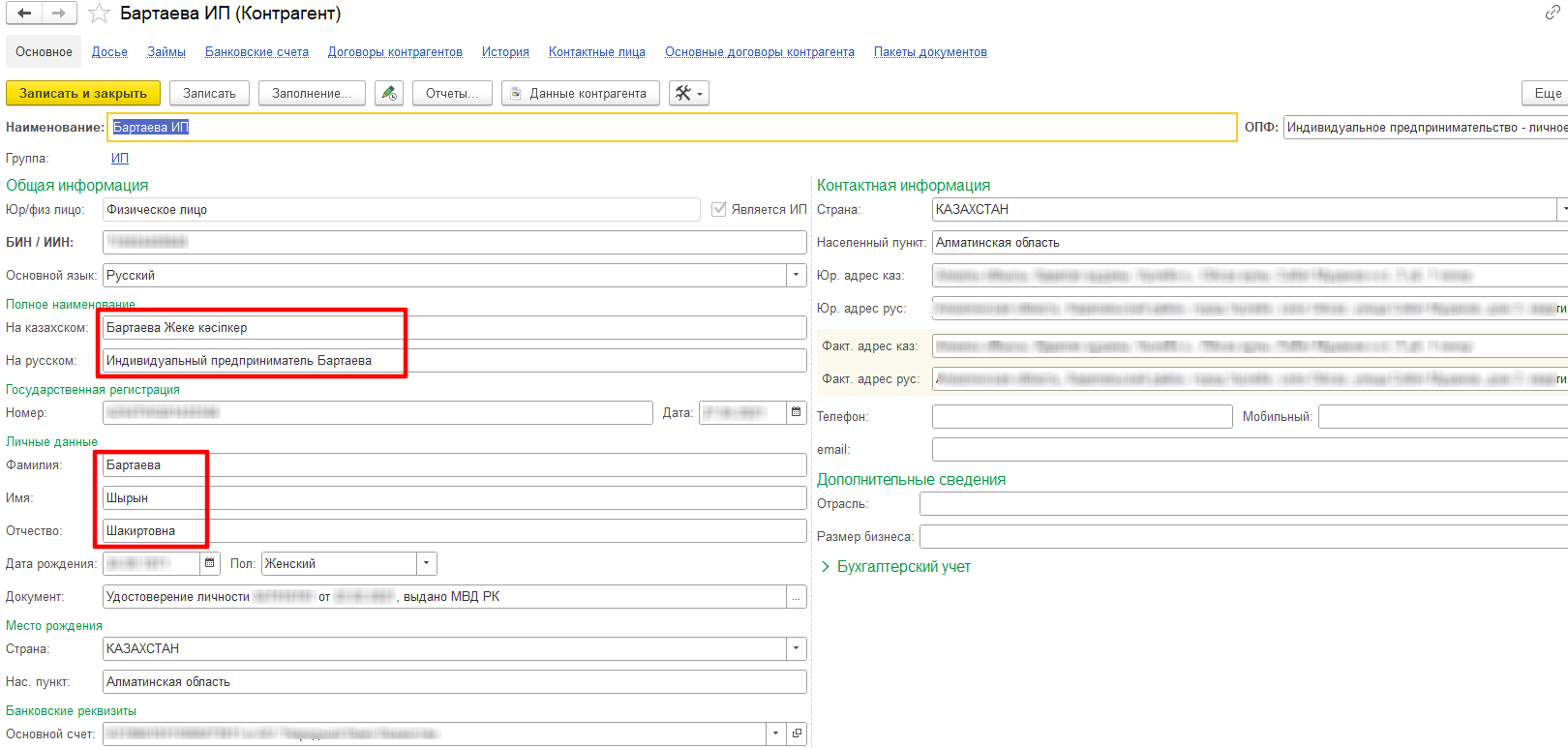
Task: Open the main bank account record icon
Action: [797, 734]
